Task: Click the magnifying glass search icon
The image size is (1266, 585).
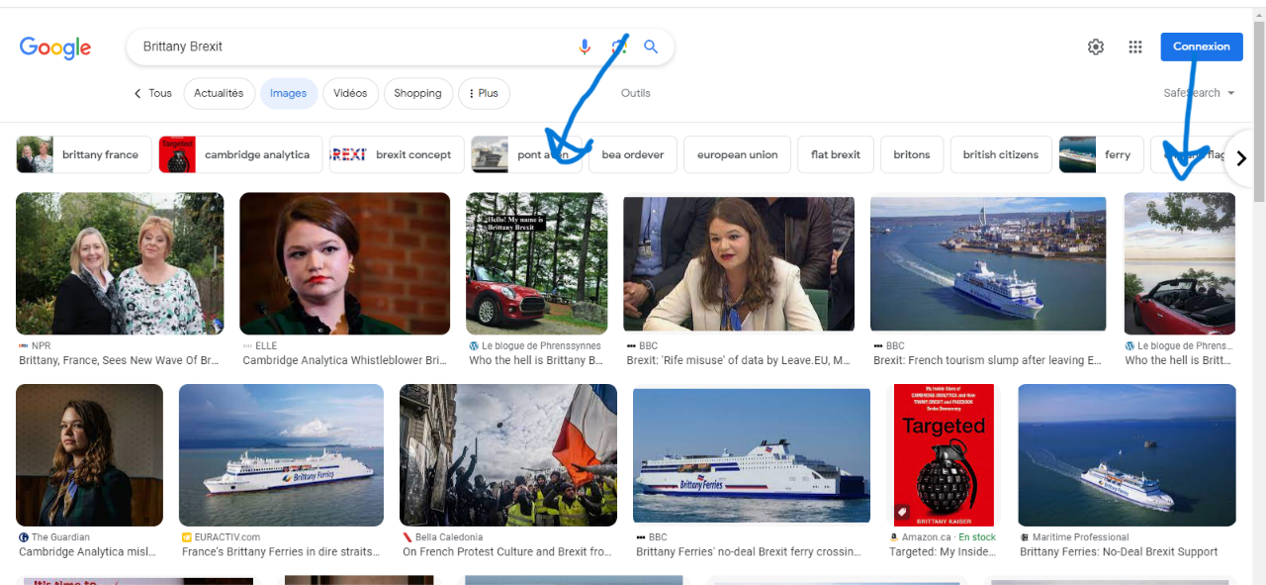Action: [651, 47]
